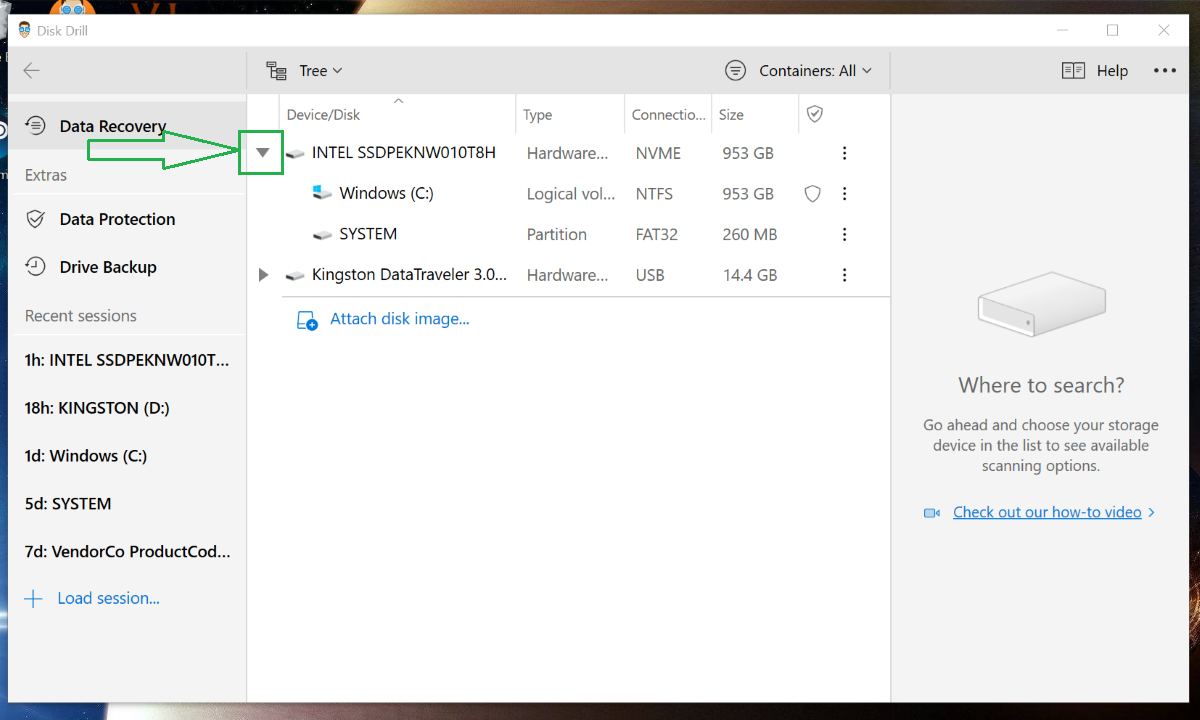Screen dimensions: 1200x720
Task: Click the INTEL SSD drive icon
Action: [295, 154]
